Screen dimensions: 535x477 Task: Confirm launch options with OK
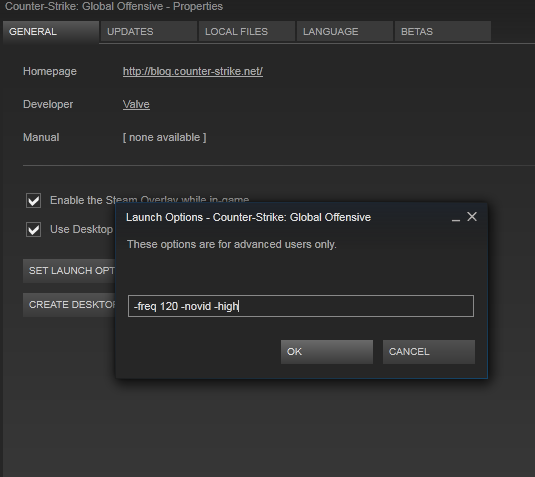[x=327, y=352]
